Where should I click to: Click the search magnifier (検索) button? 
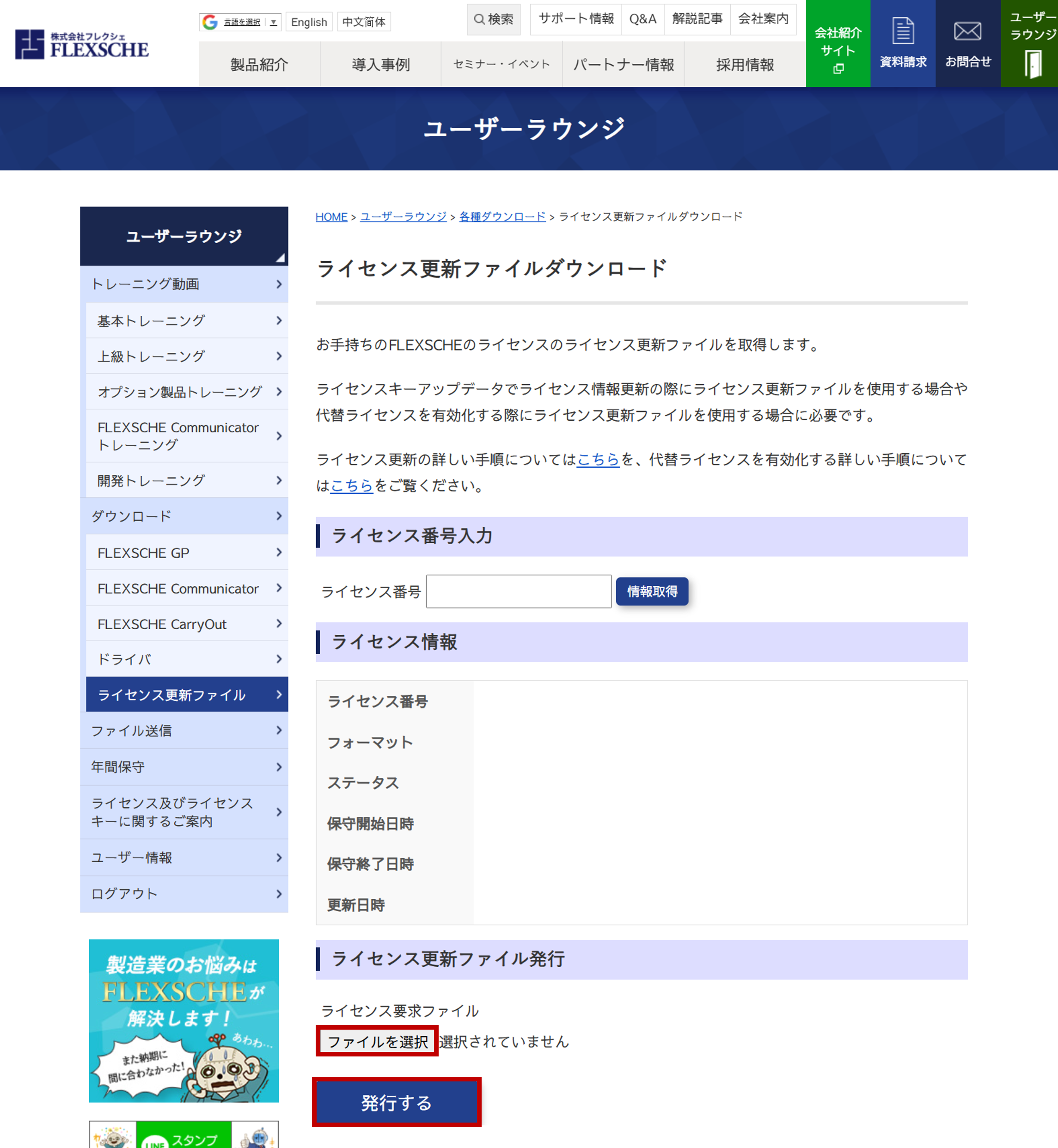[493, 19]
